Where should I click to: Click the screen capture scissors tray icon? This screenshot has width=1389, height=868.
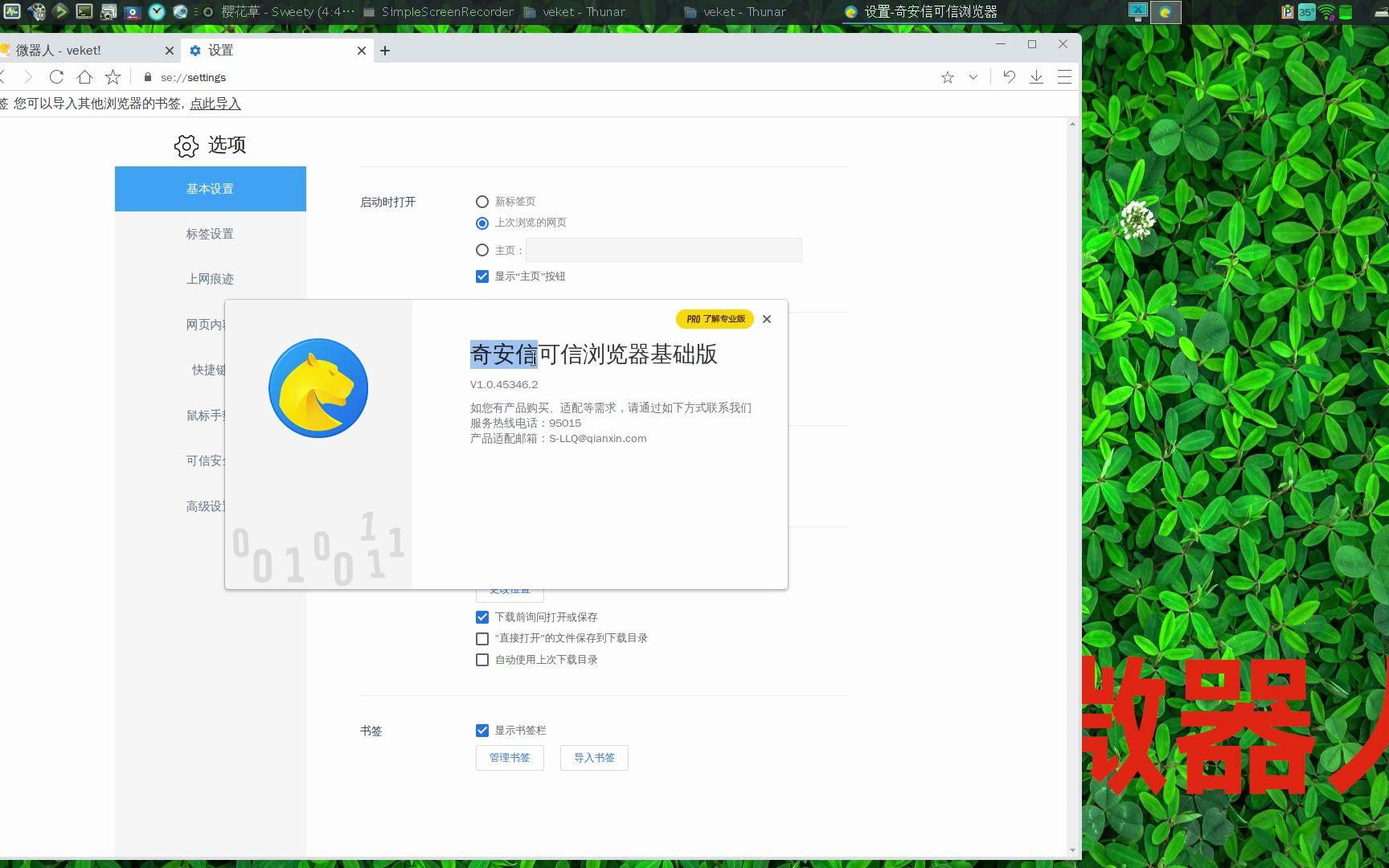coord(1137,11)
